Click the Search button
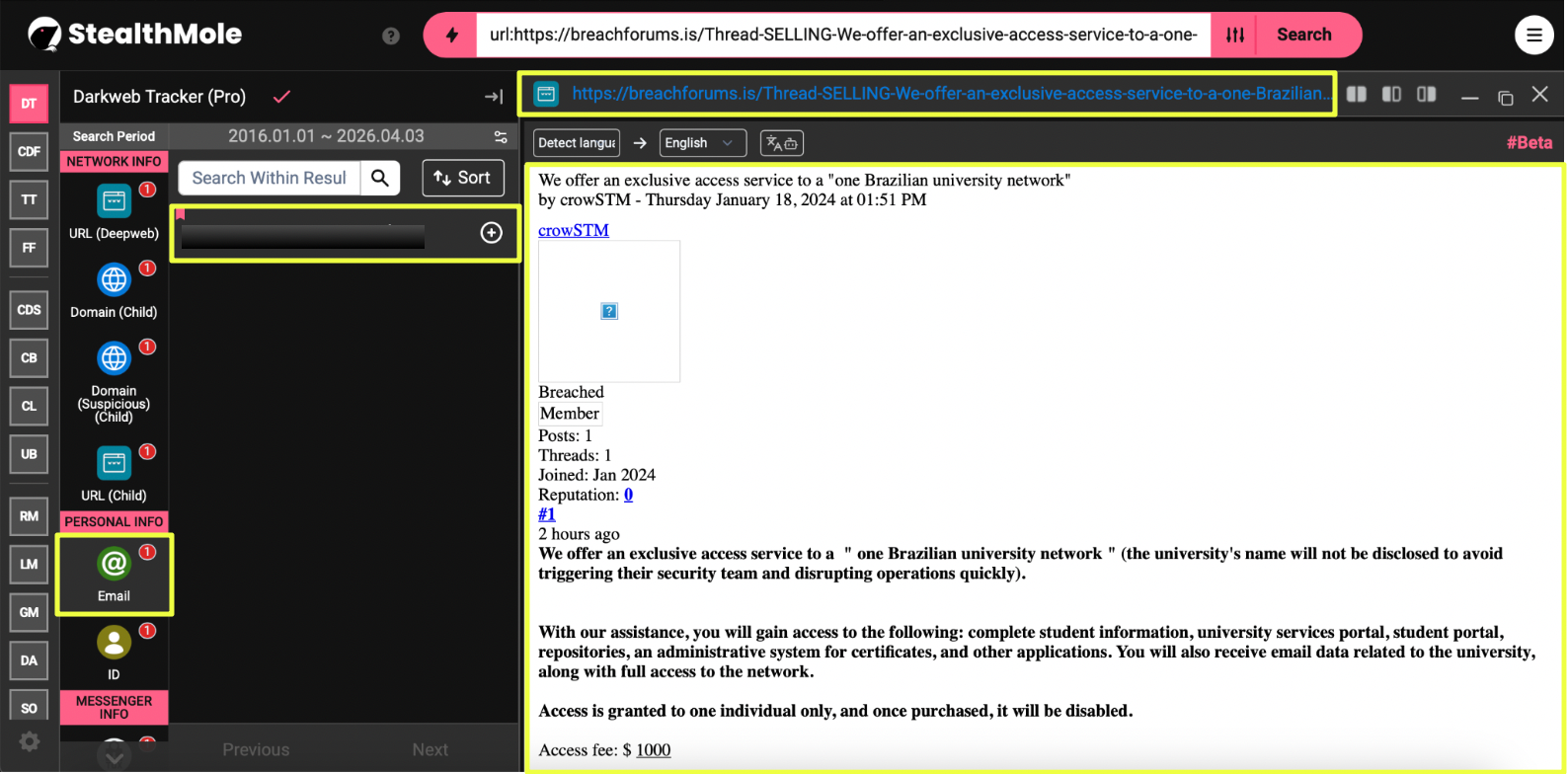The image size is (1568, 774). coord(1303,36)
